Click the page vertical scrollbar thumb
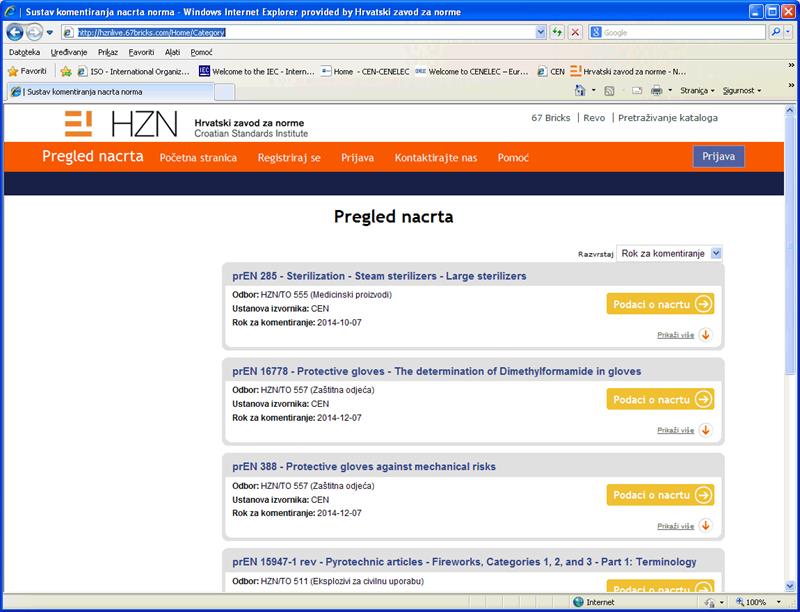Viewport: 800px width, 612px height. point(790,245)
